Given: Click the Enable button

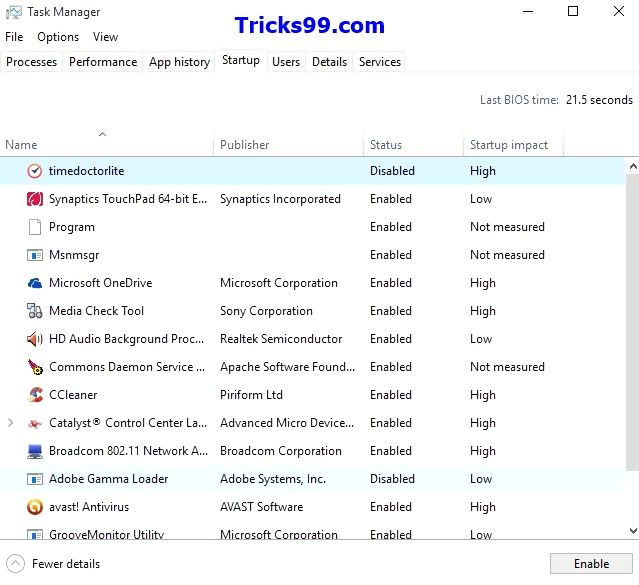Looking at the screenshot, I should click(591, 564).
